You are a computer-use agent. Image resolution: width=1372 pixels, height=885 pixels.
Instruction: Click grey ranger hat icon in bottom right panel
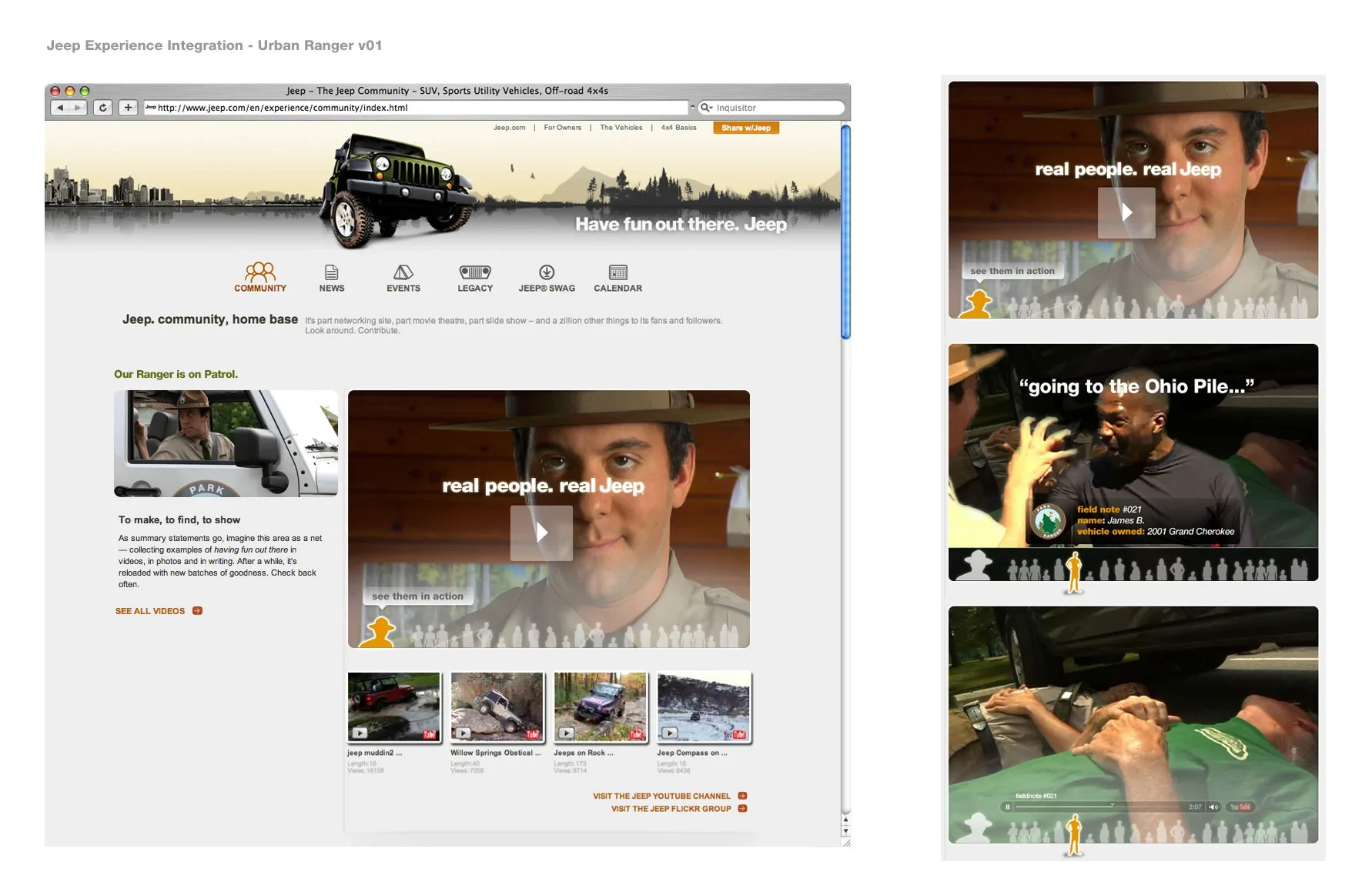click(x=976, y=828)
